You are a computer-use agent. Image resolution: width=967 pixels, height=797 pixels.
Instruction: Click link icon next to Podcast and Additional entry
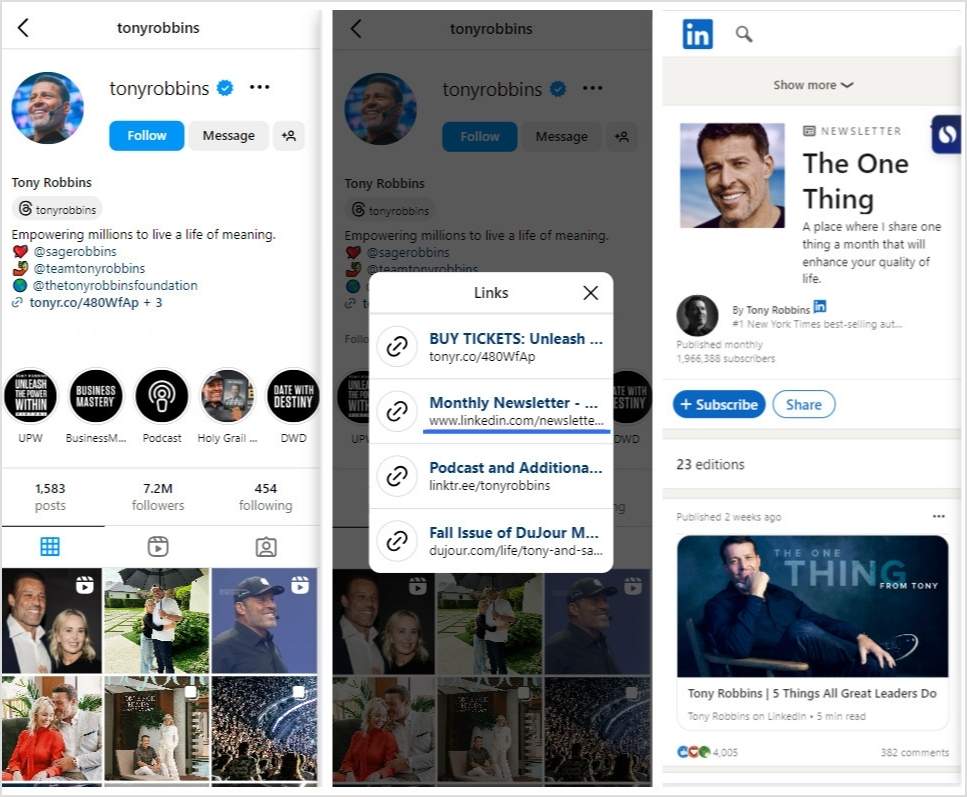pyautogui.click(x=397, y=476)
